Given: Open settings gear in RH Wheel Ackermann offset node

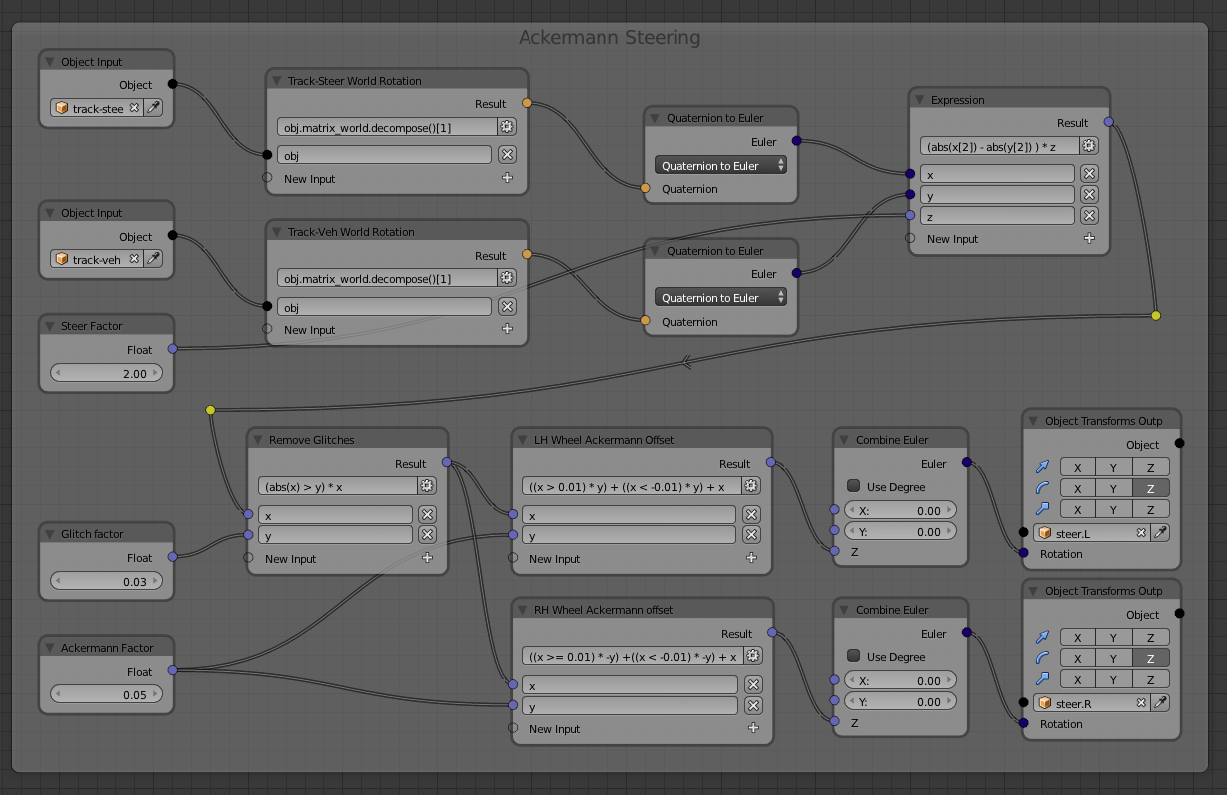Looking at the screenshot, I should [x=753, y=656].
